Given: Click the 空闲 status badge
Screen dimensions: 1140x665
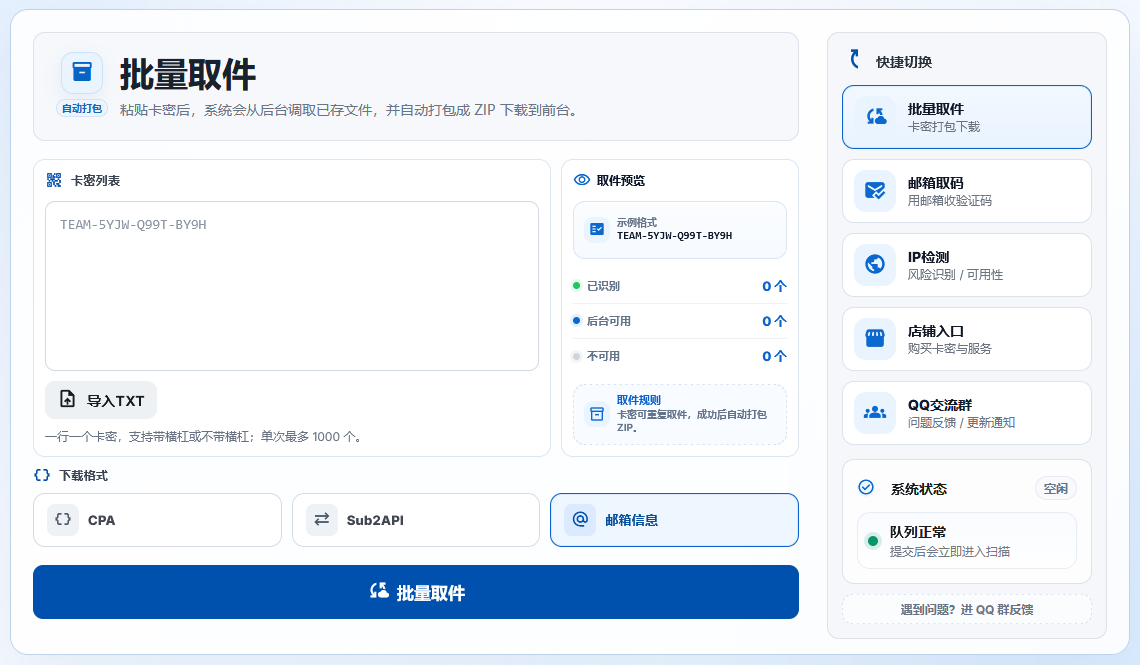Looking at the screenshot, I should (x=1056, y=488).
